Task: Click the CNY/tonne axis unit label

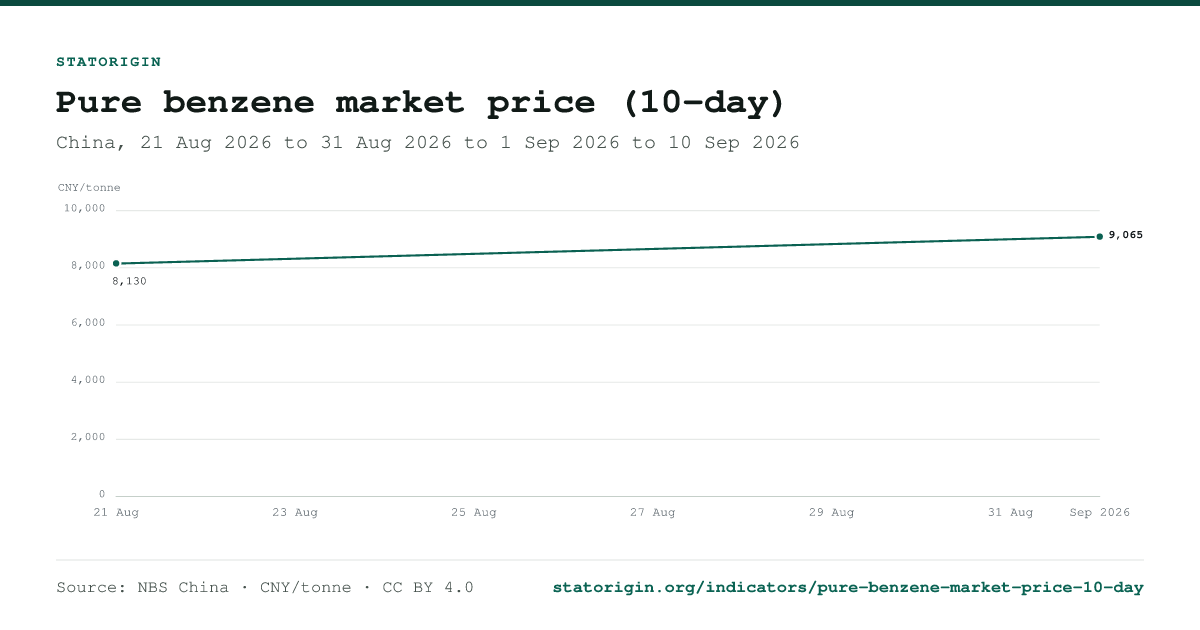Action: (88, 187)
